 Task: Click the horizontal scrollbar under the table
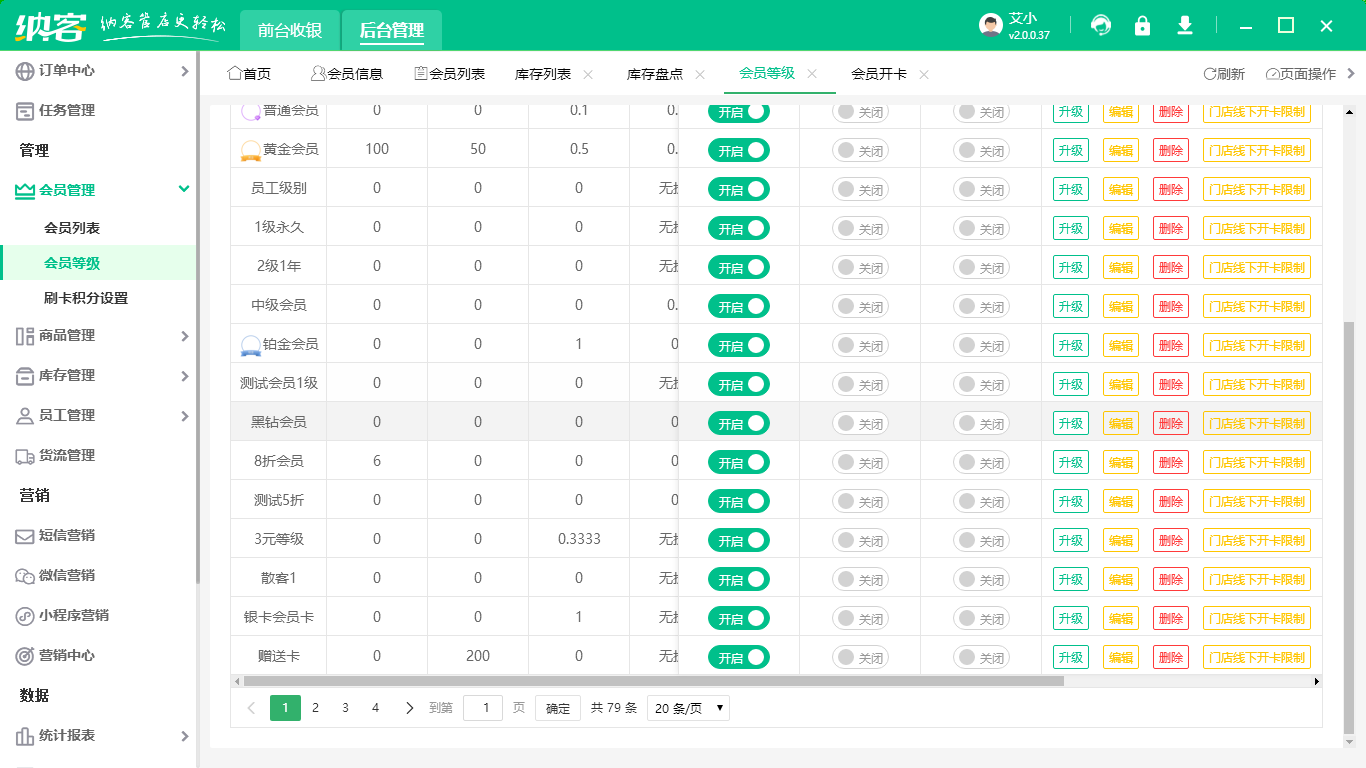650,681
